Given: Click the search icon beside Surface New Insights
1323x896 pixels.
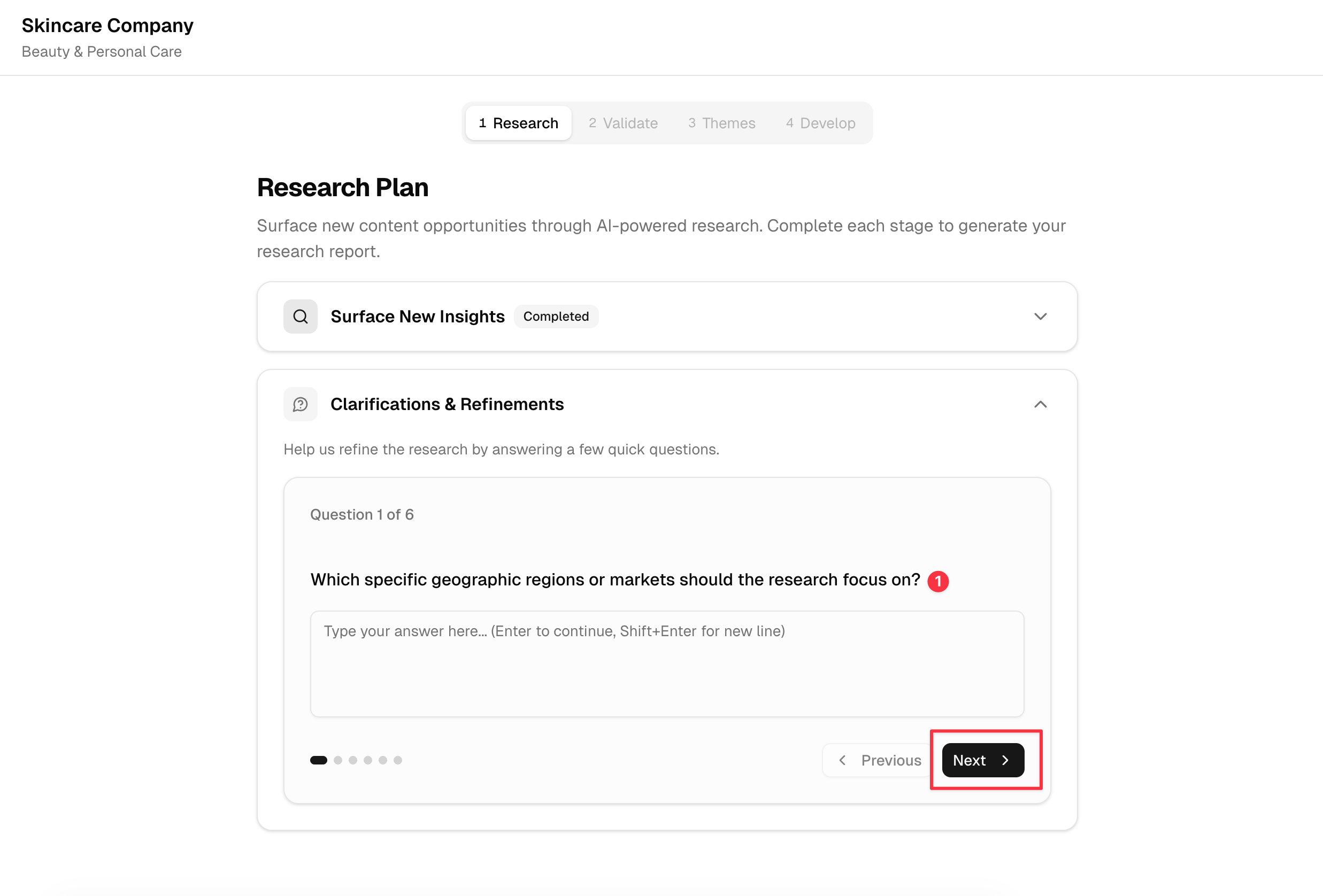Looking at the screenshot, I should (300, 316).
